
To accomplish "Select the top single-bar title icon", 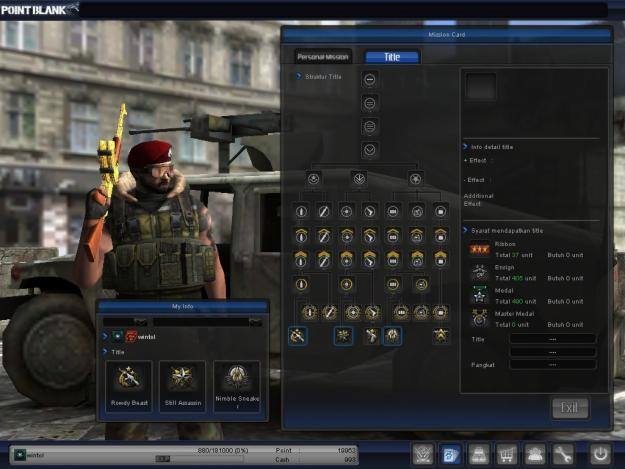I will click(370, 80).
